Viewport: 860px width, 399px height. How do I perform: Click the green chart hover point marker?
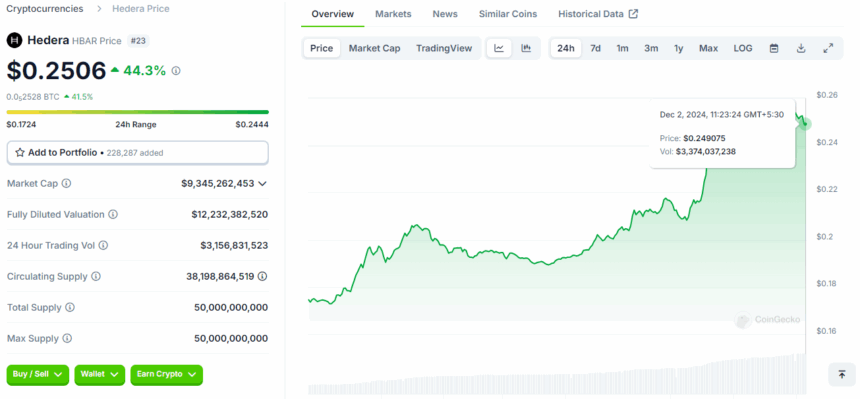[x=805, y=124]
